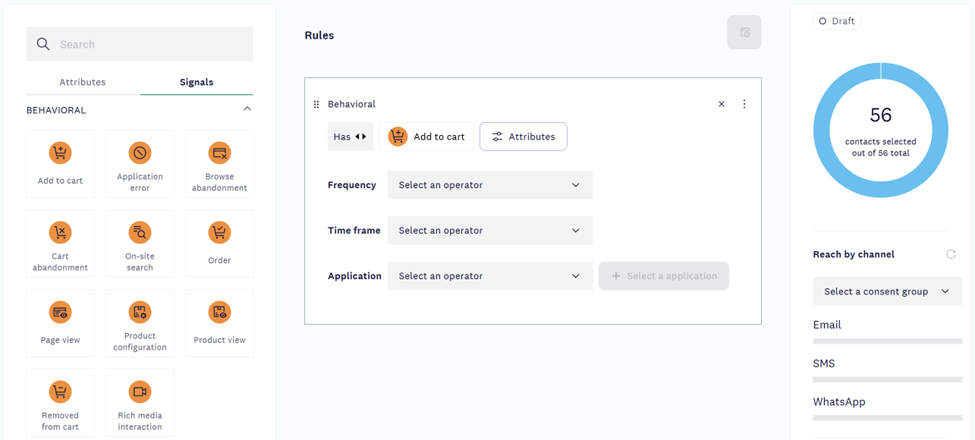Select the Add to cart signal

[x=60, y=163]
